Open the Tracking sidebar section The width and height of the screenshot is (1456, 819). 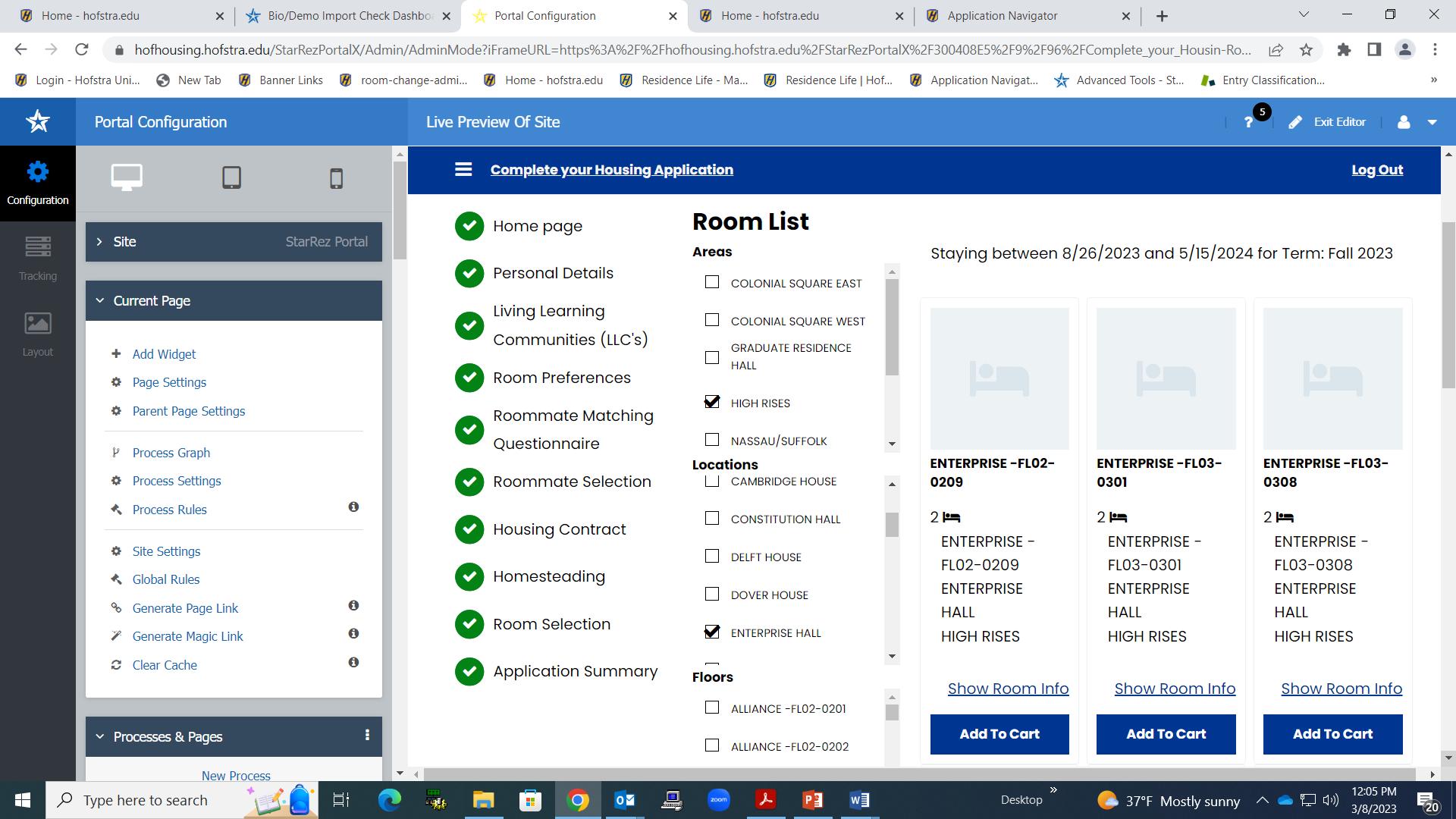coord(37,258)
